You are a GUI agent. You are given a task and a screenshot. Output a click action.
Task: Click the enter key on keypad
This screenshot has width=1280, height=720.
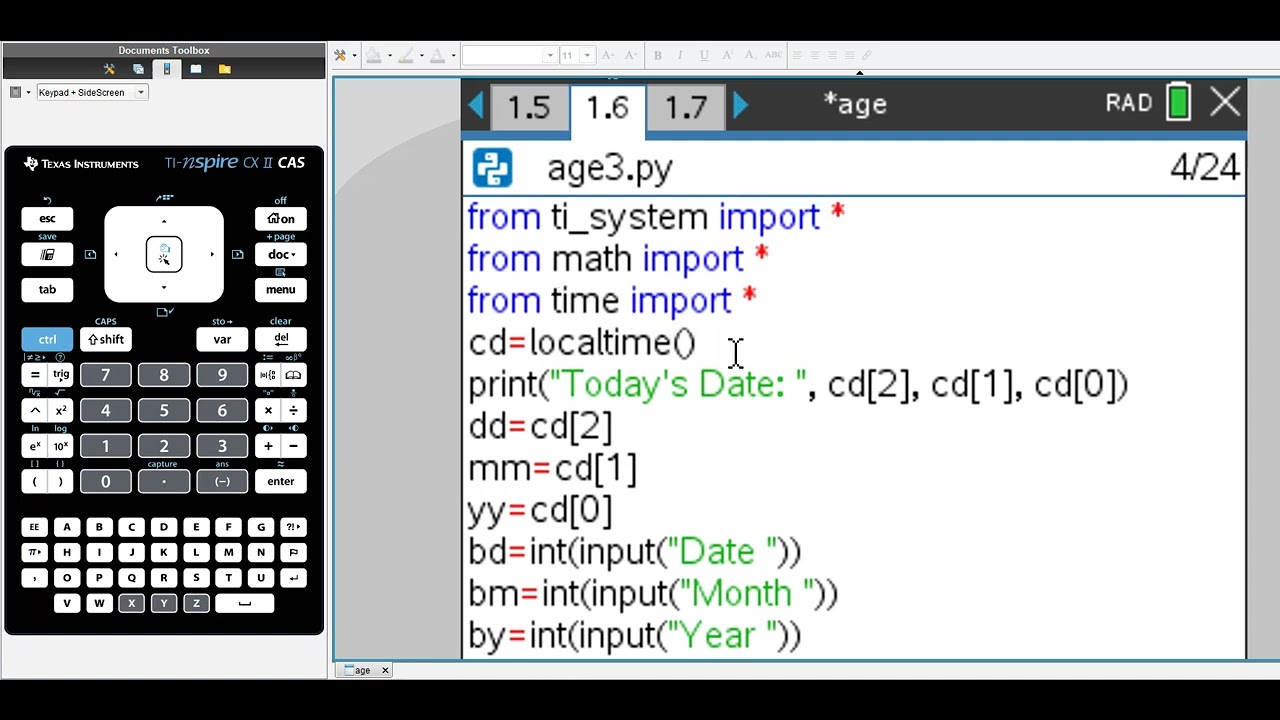(281, 481)
